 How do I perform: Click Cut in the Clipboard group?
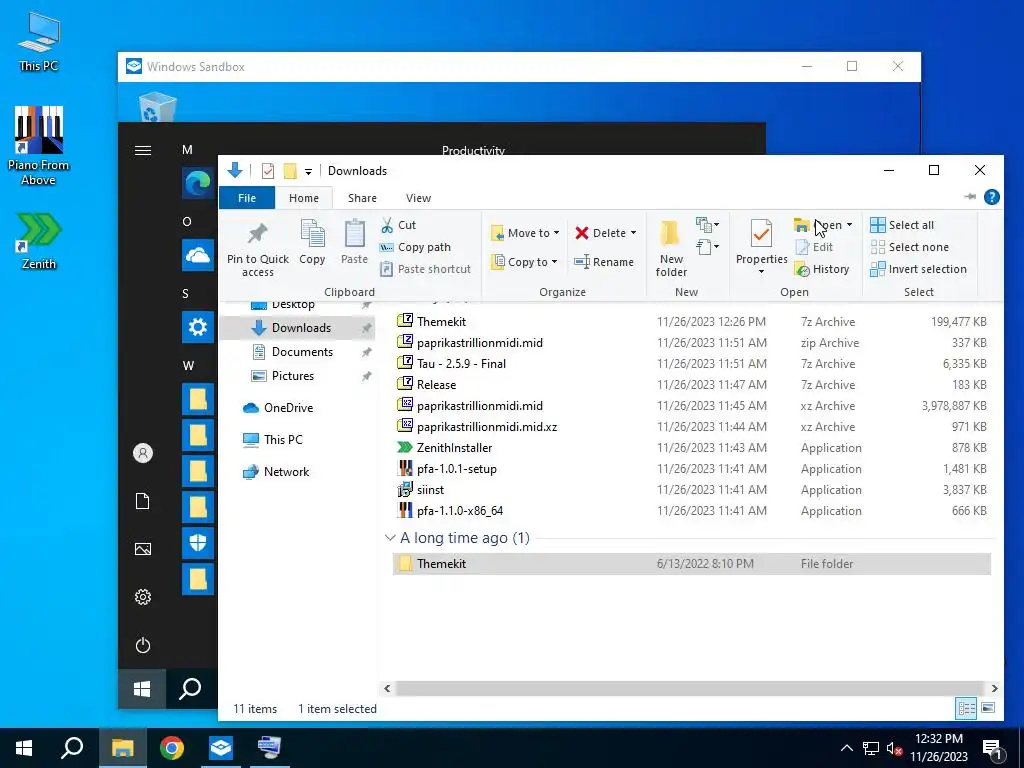pos(398,225)
